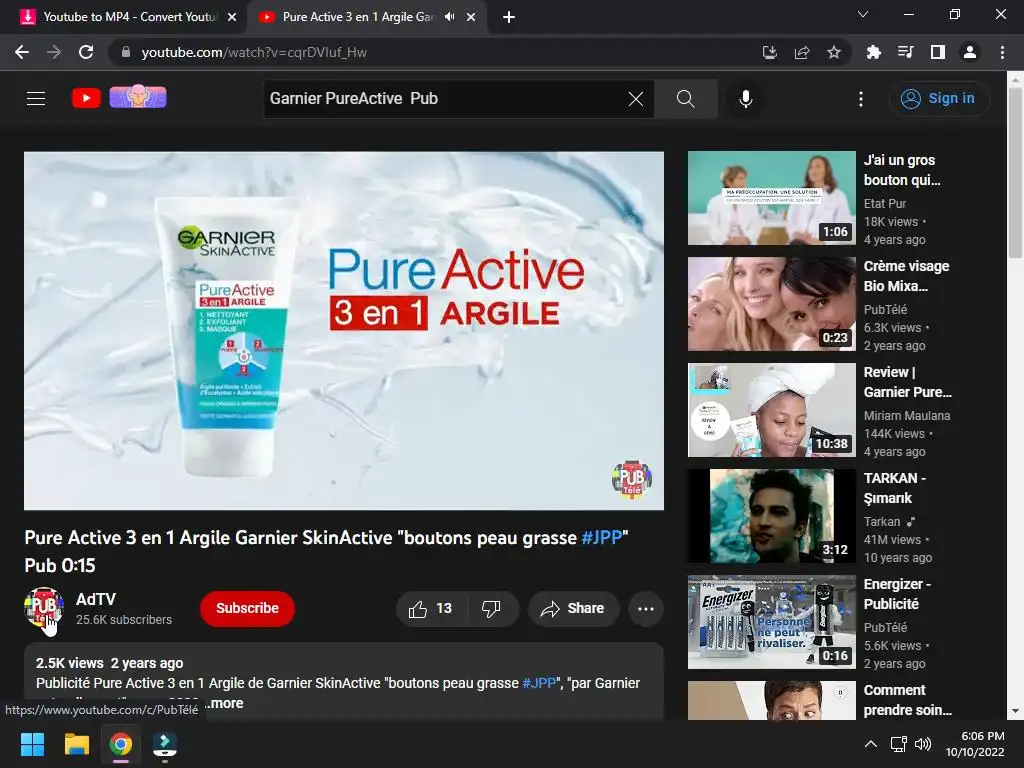Play TARKAN - Şımarık video thumbnail
The height and width of the screenshot is (768, 1024).
coord(771,516)
